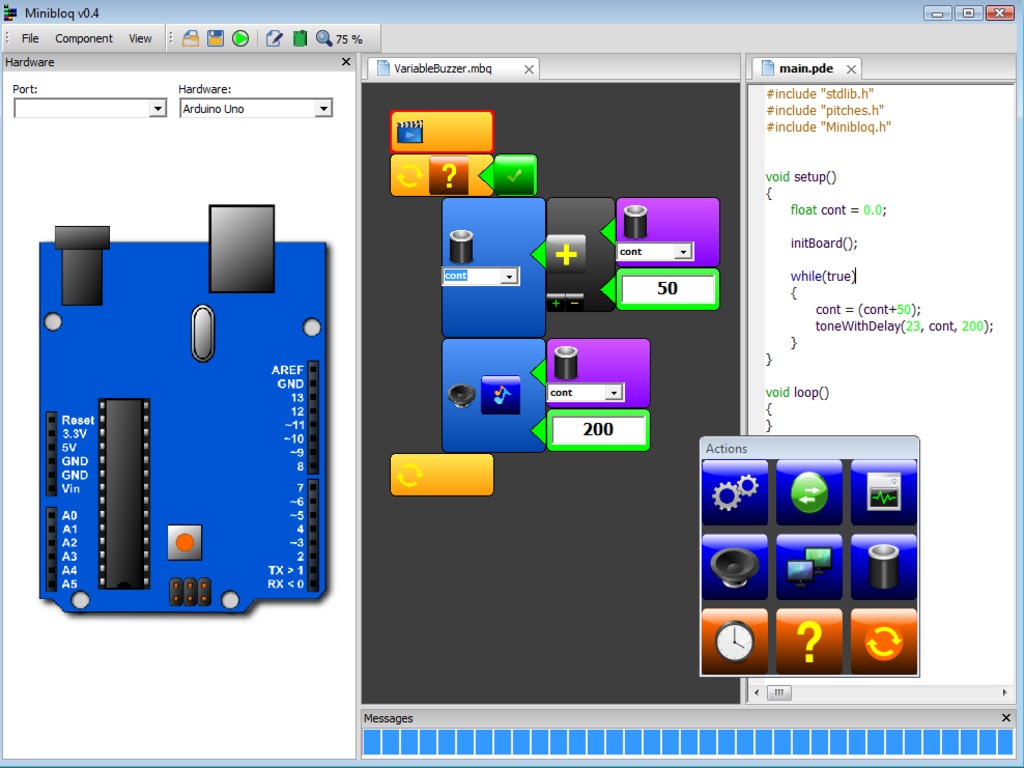Click the Messages progress bar
The height and width of the screenshot is (768, 1024).
688,743
